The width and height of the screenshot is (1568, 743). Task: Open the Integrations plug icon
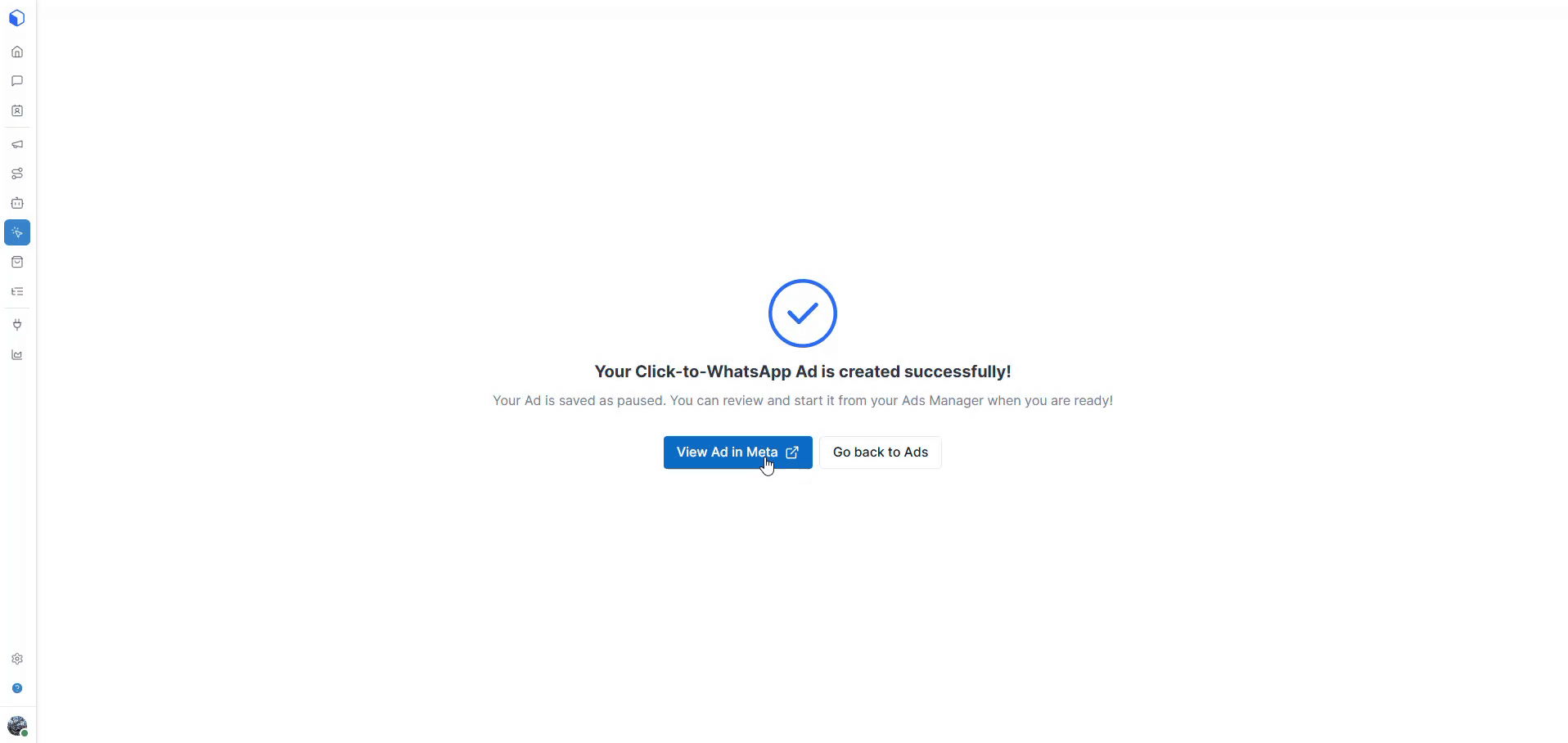pyautogui.click(x=17, y=325)
